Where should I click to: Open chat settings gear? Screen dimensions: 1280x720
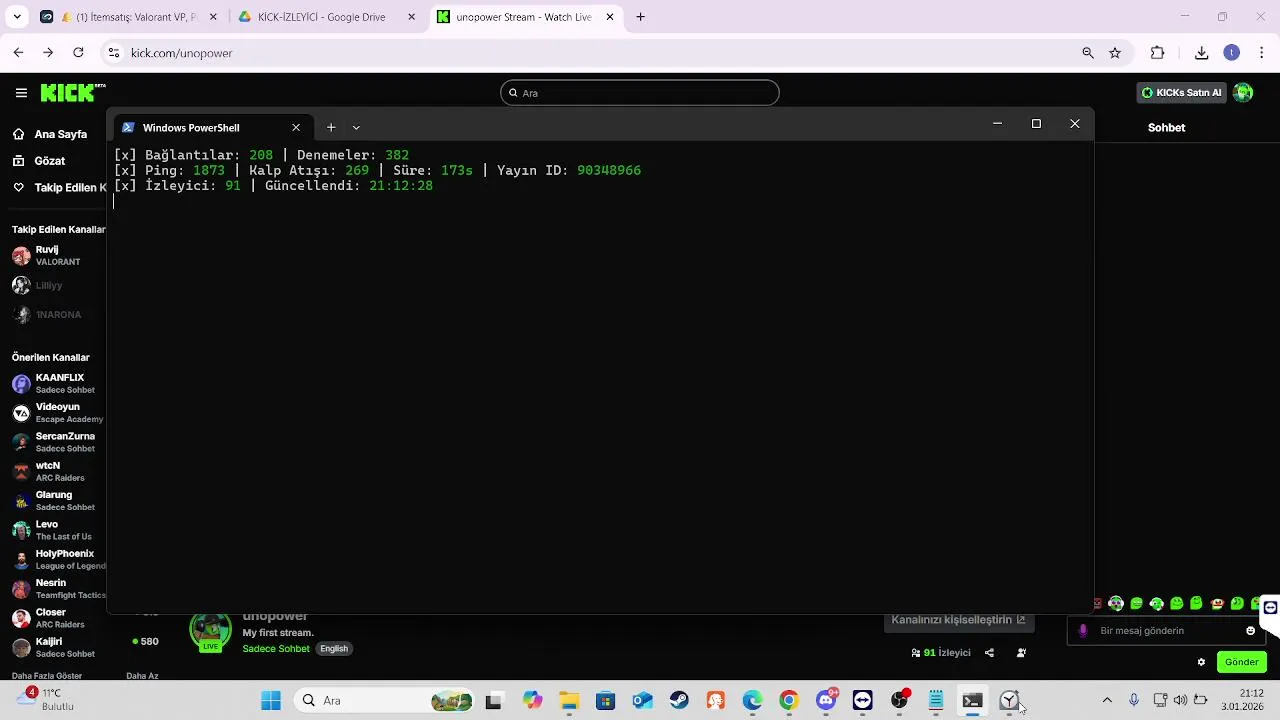(x=1201, y=662)
